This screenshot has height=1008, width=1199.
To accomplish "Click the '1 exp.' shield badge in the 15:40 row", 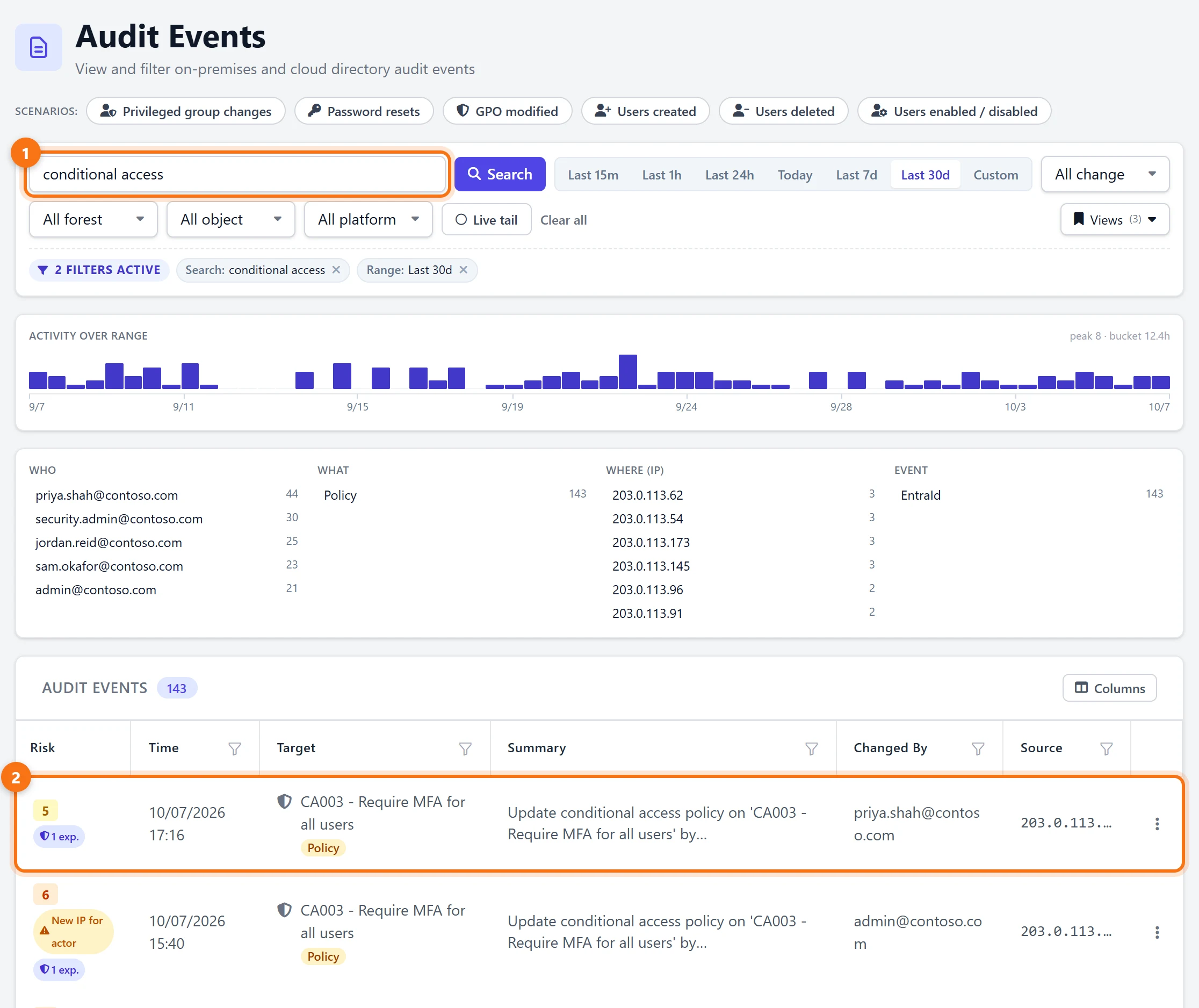I will [59, 970].
